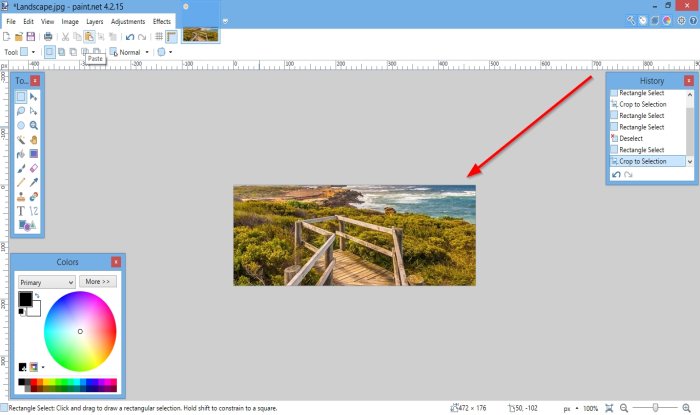Open the Normal selection mode dropdown

click(x=147, y=52)
